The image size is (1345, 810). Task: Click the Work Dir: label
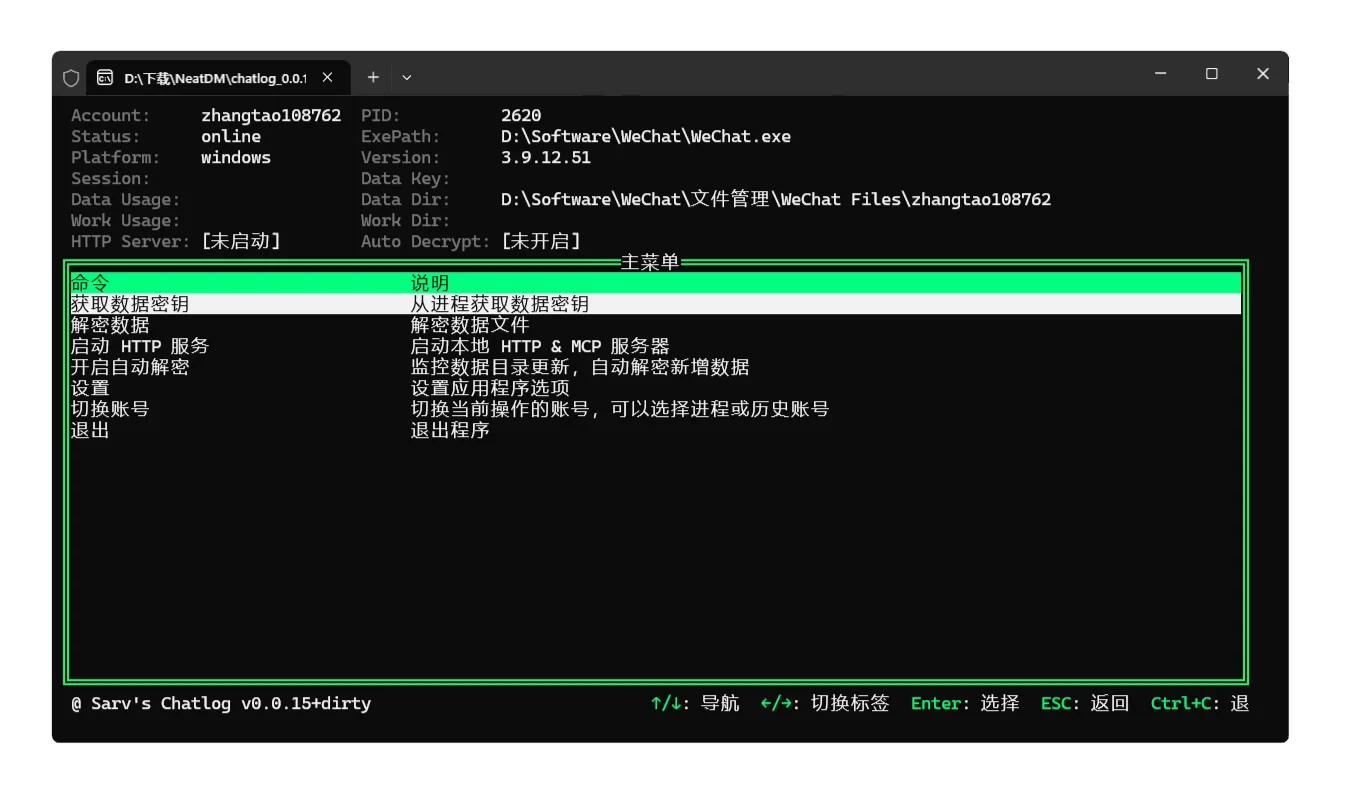pyautogui.click(x=406, y=220)
